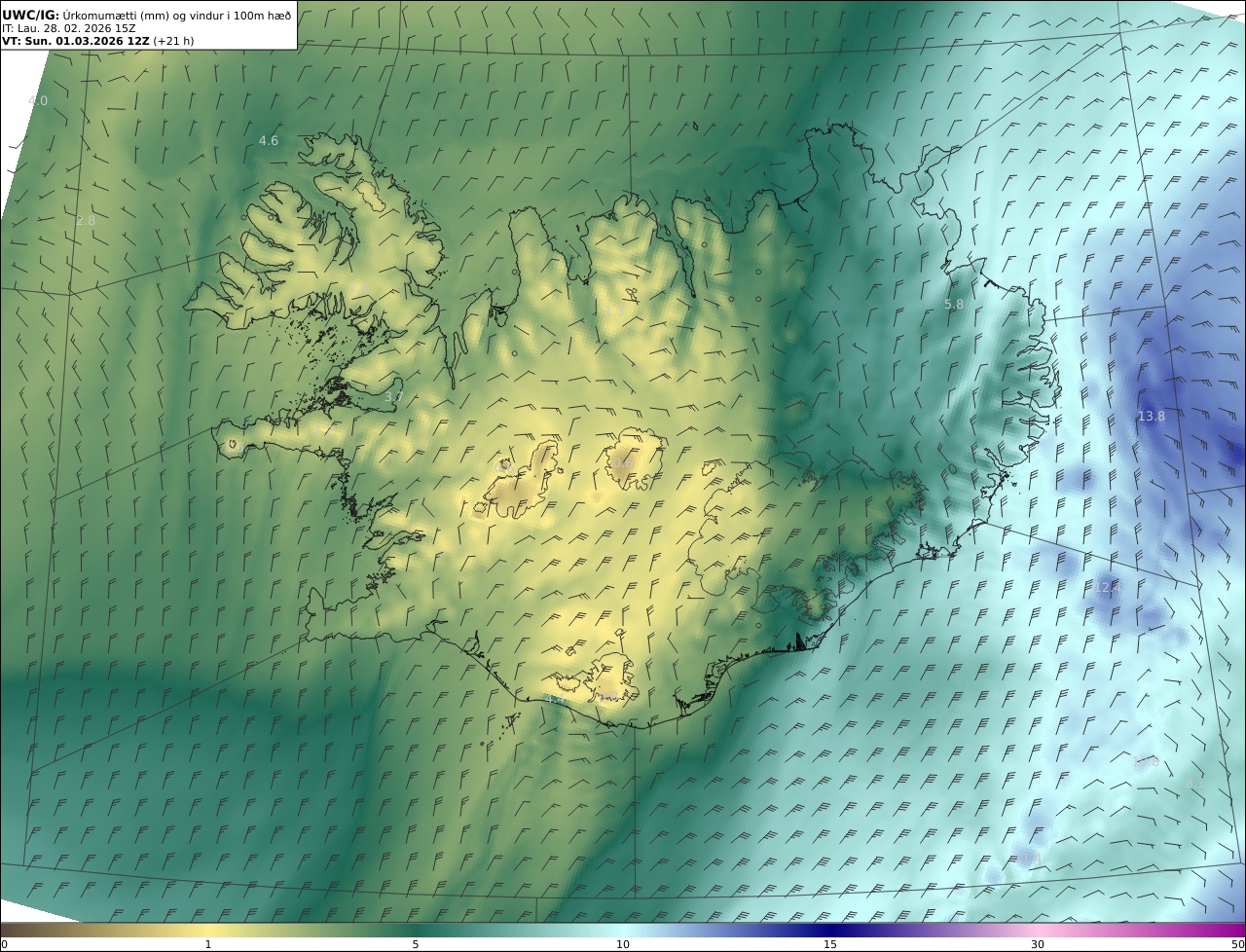Pick the dark navy colorbar segment above 15
This screenshot has height=952, width=1246.
pyautogui.click(x=830, y=930)
